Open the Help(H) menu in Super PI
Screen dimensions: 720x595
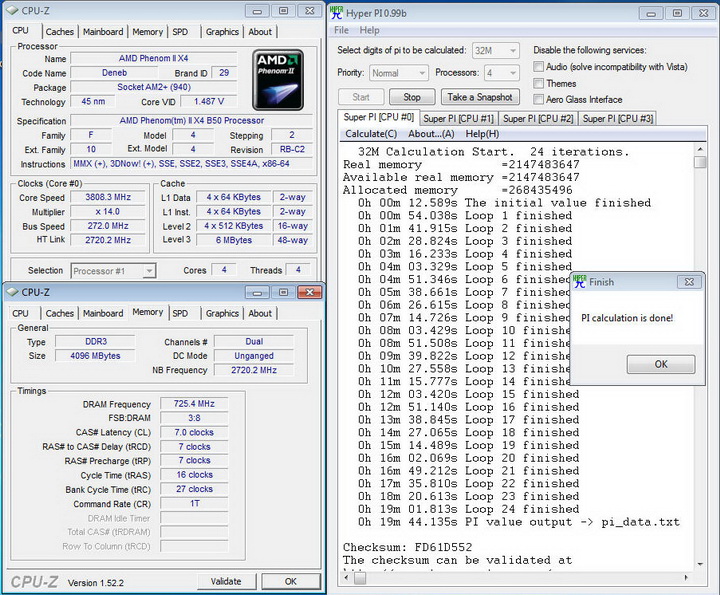pyautogui.click(x=482, y=134)
